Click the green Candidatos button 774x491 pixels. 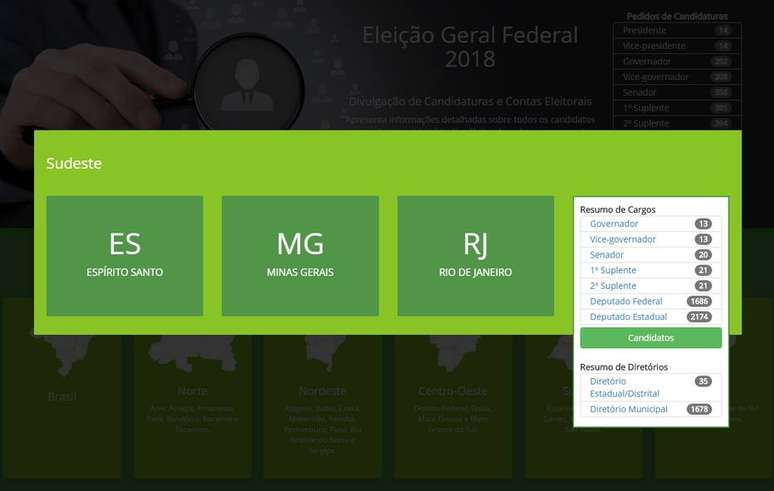click(x=651, y=338)
